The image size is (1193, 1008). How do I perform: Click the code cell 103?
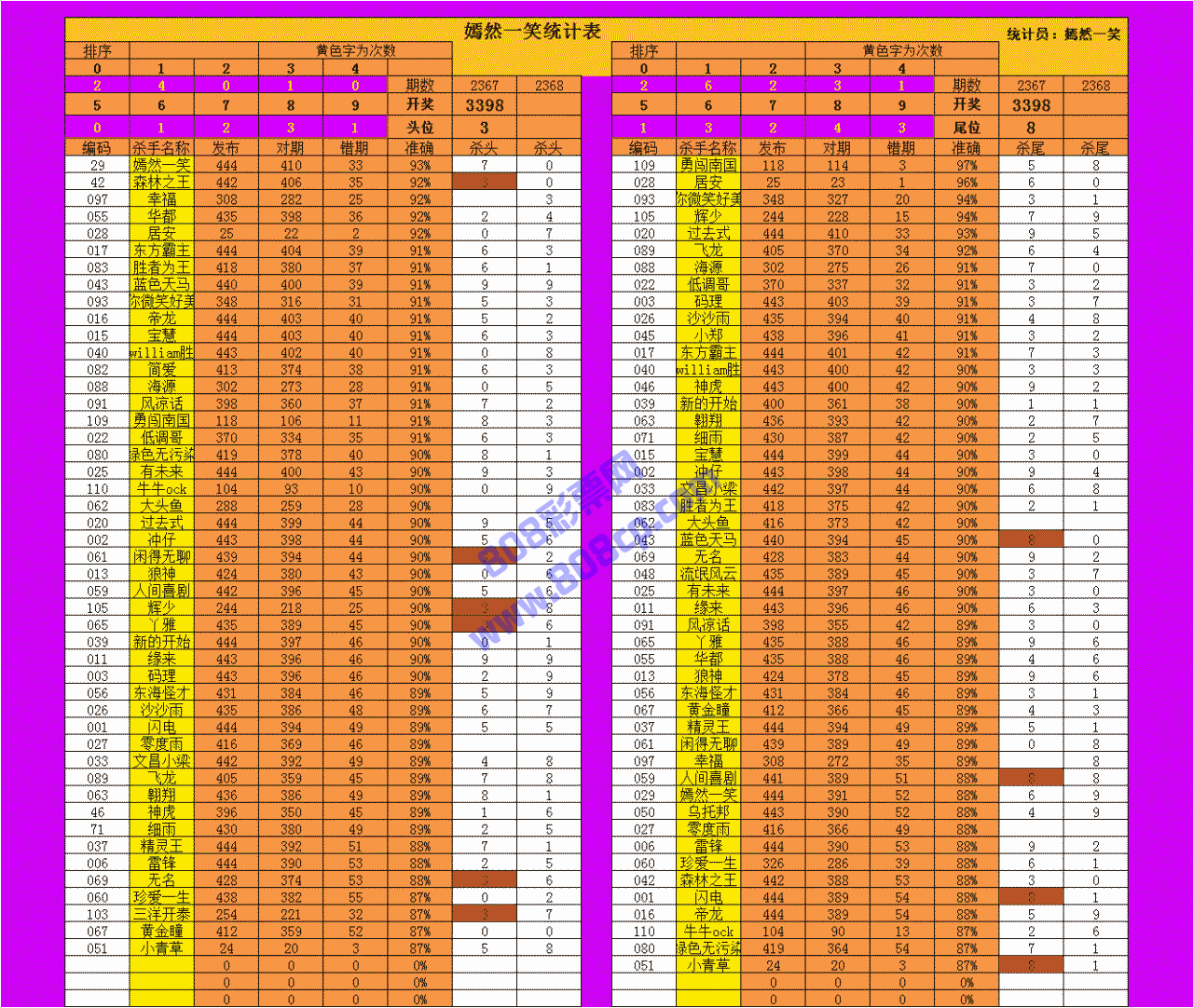[97, 914]
